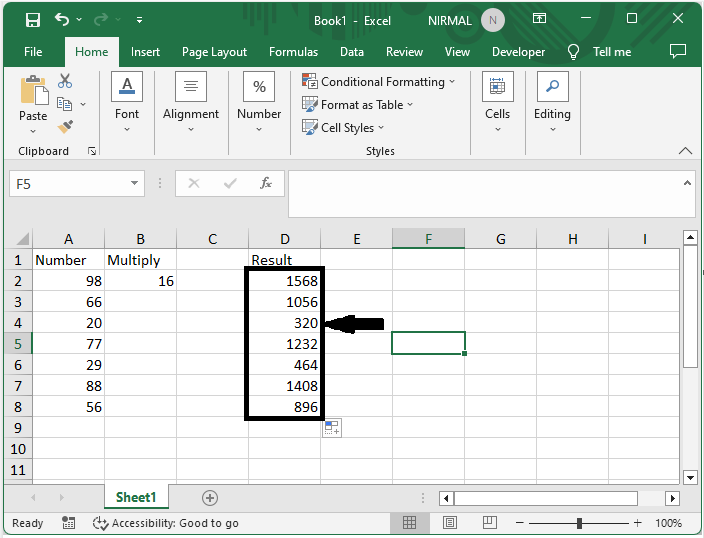Click the macro recording status bar icon

coord(68,523)
